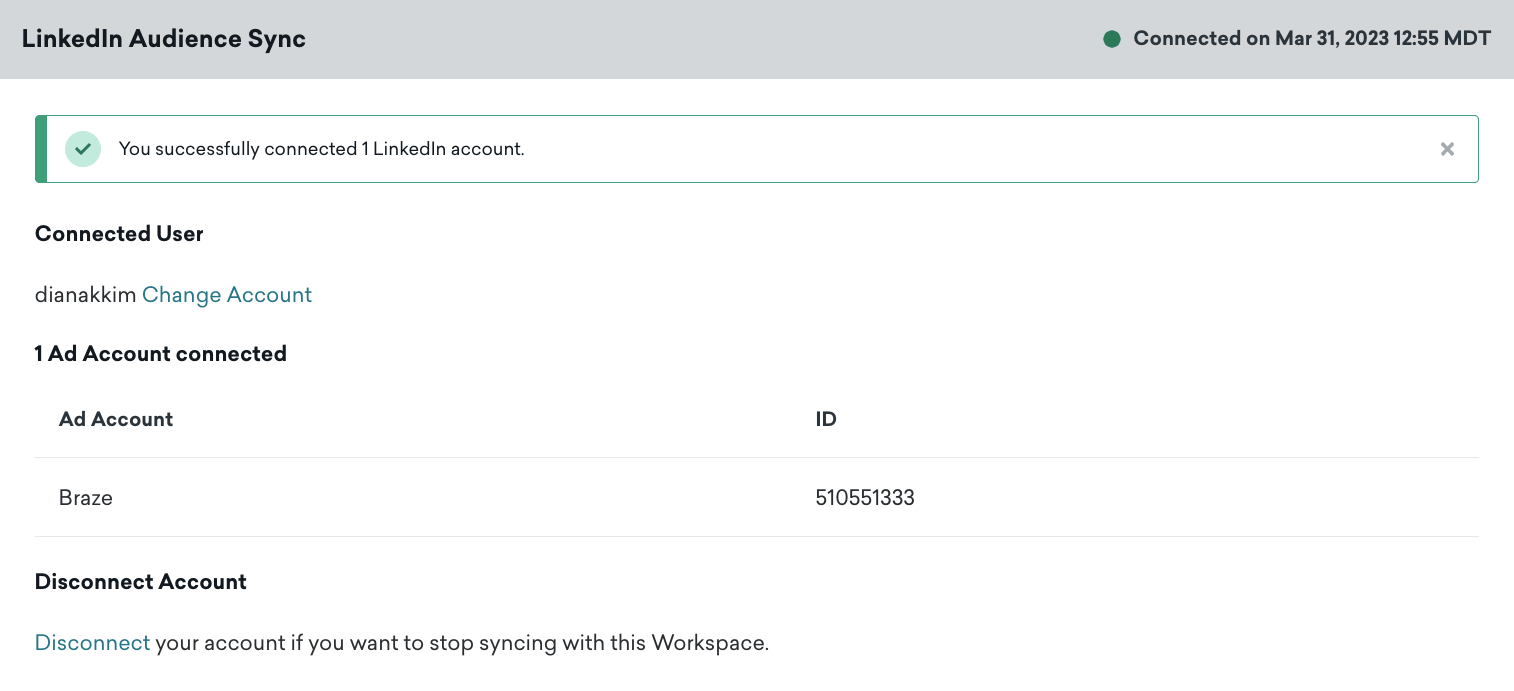Open the Change Account link
The height and width of the screenshot is (691, 1514).
point(227,295)
